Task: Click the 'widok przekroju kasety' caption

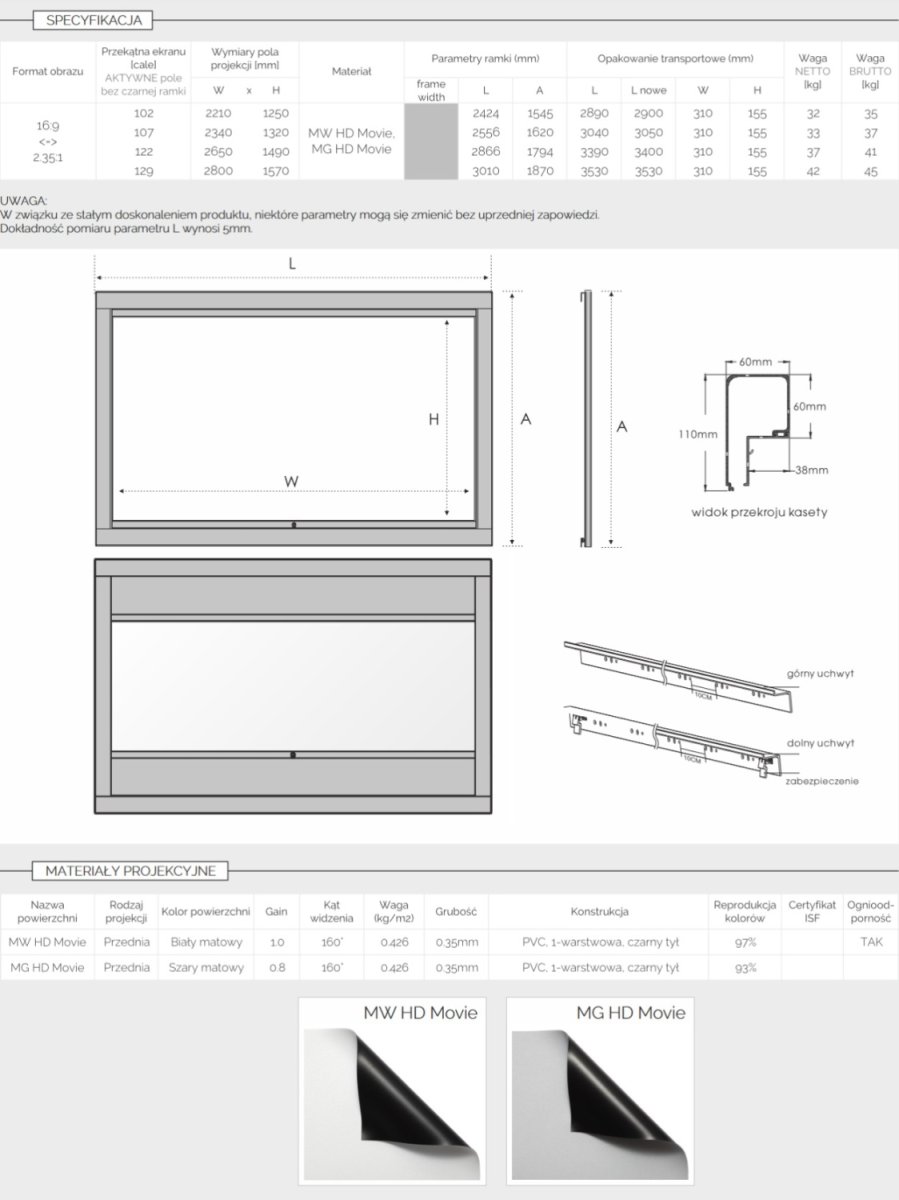Action: 759,512
